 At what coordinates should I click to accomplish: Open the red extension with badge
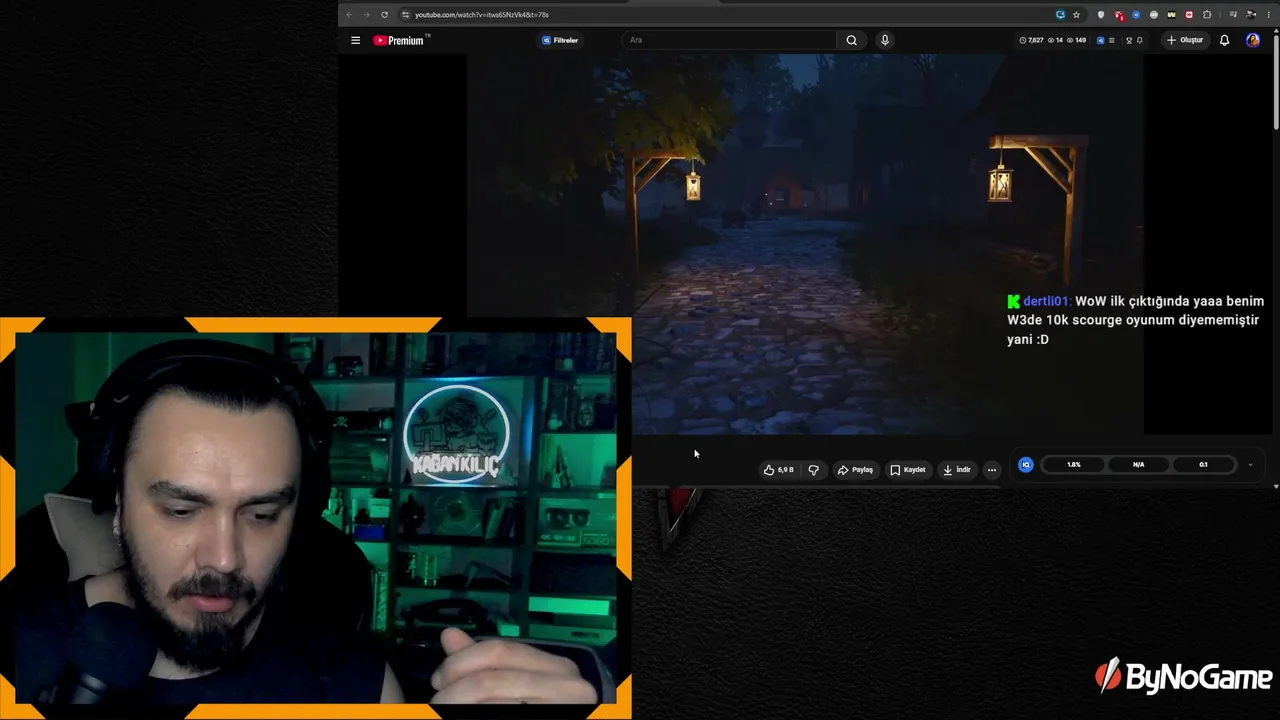coord(1119,15)
